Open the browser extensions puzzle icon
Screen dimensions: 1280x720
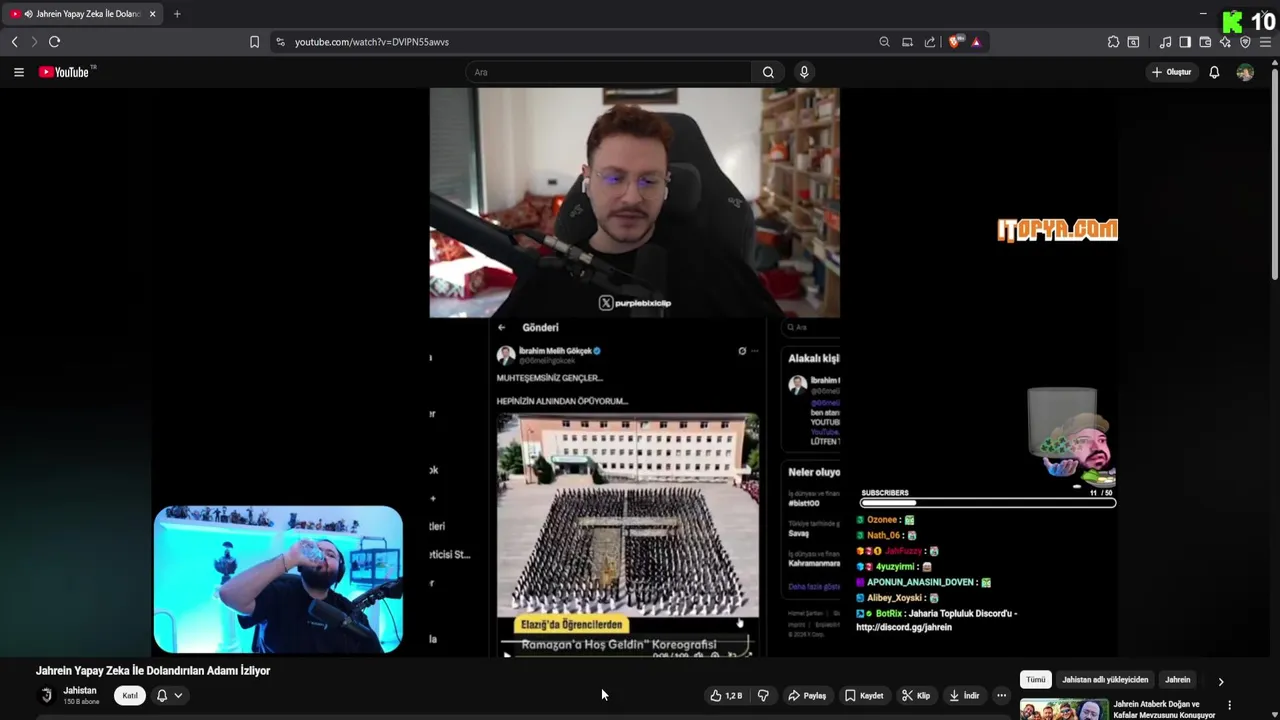click(1113, 42)
